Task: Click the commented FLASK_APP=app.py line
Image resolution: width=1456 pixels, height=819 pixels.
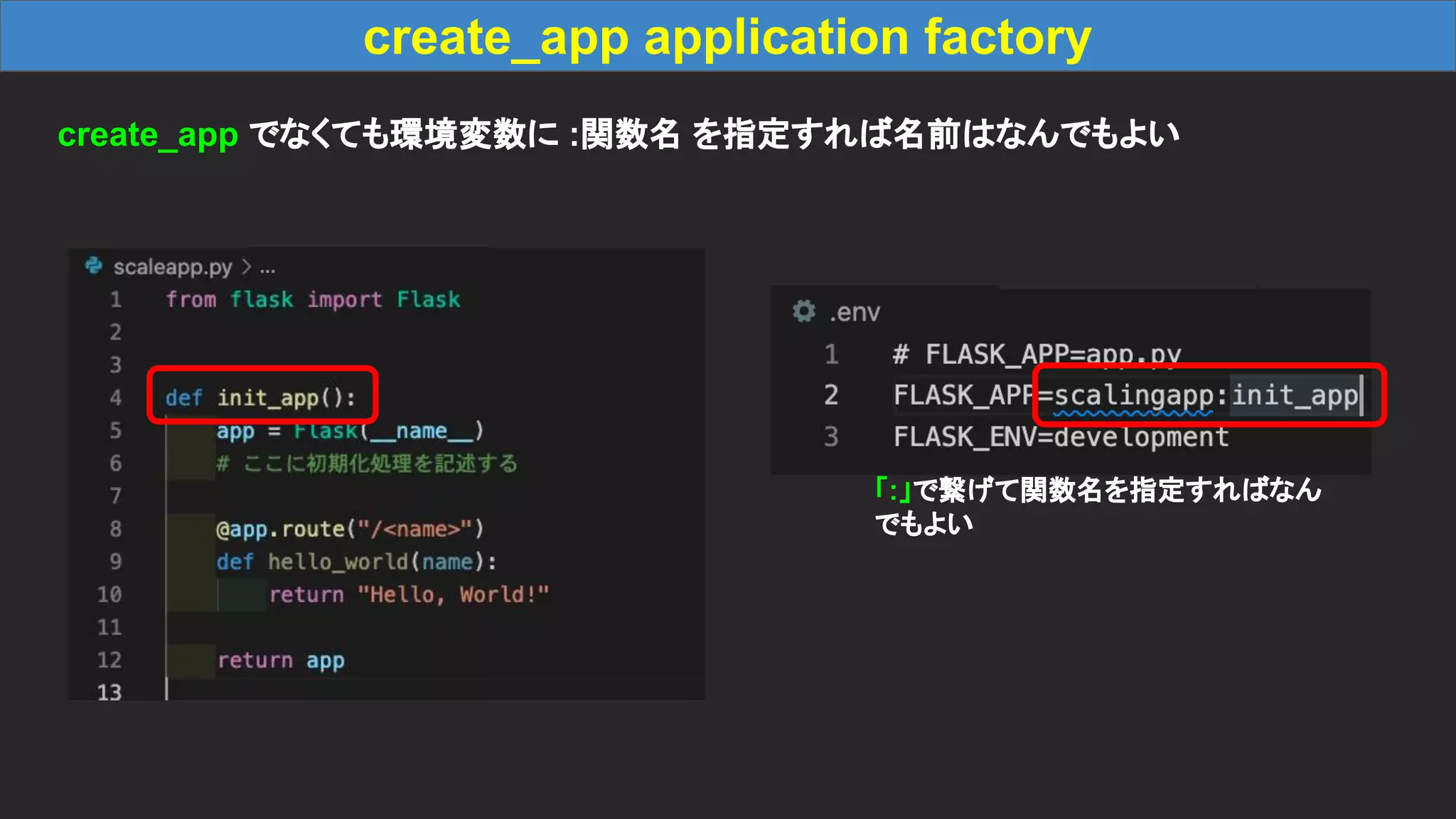Action: (1037, 354)
